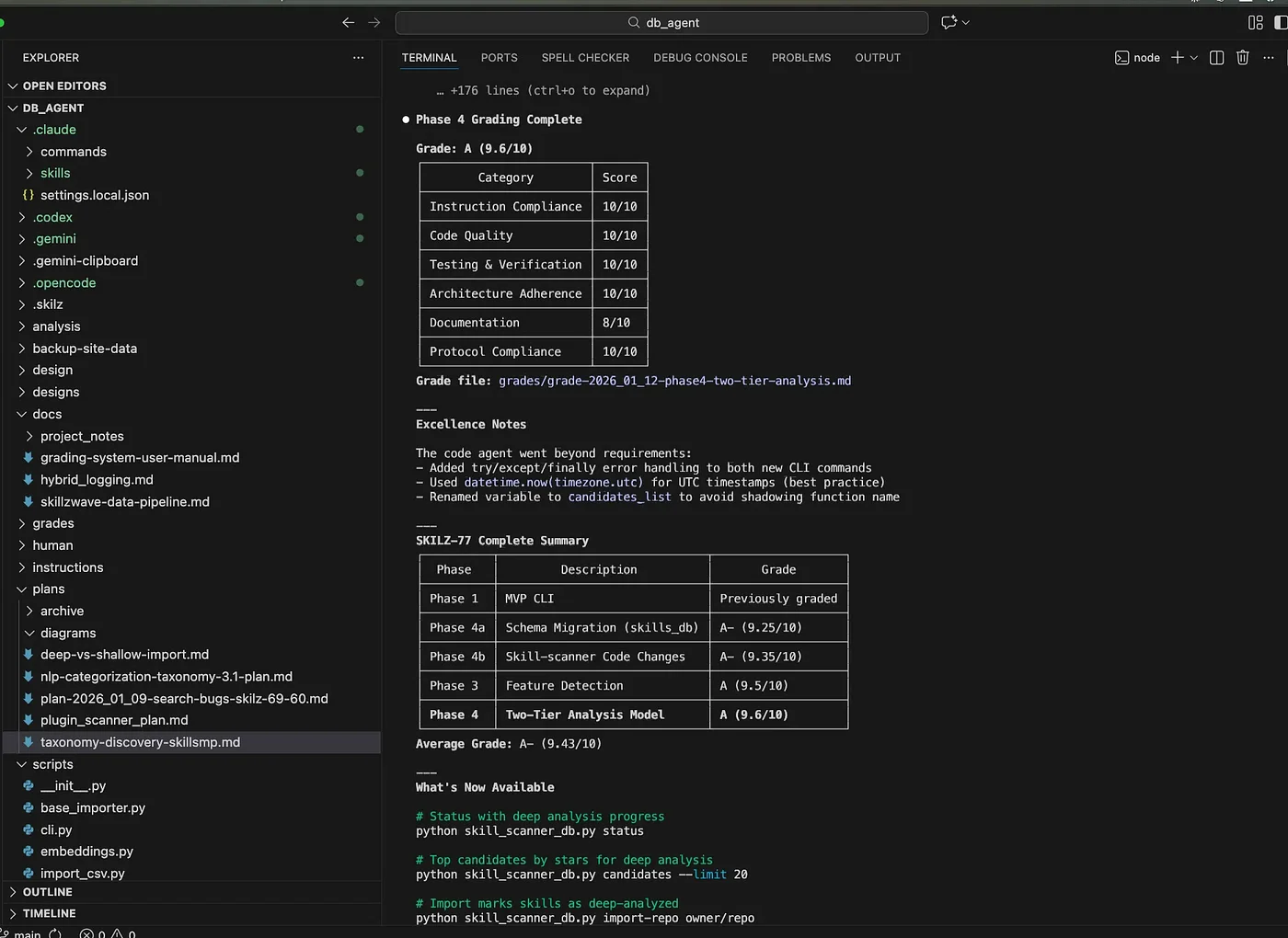Open the grade file link in terminal
The width and height of the screenshot is (1288, 938).
[674, 381]
